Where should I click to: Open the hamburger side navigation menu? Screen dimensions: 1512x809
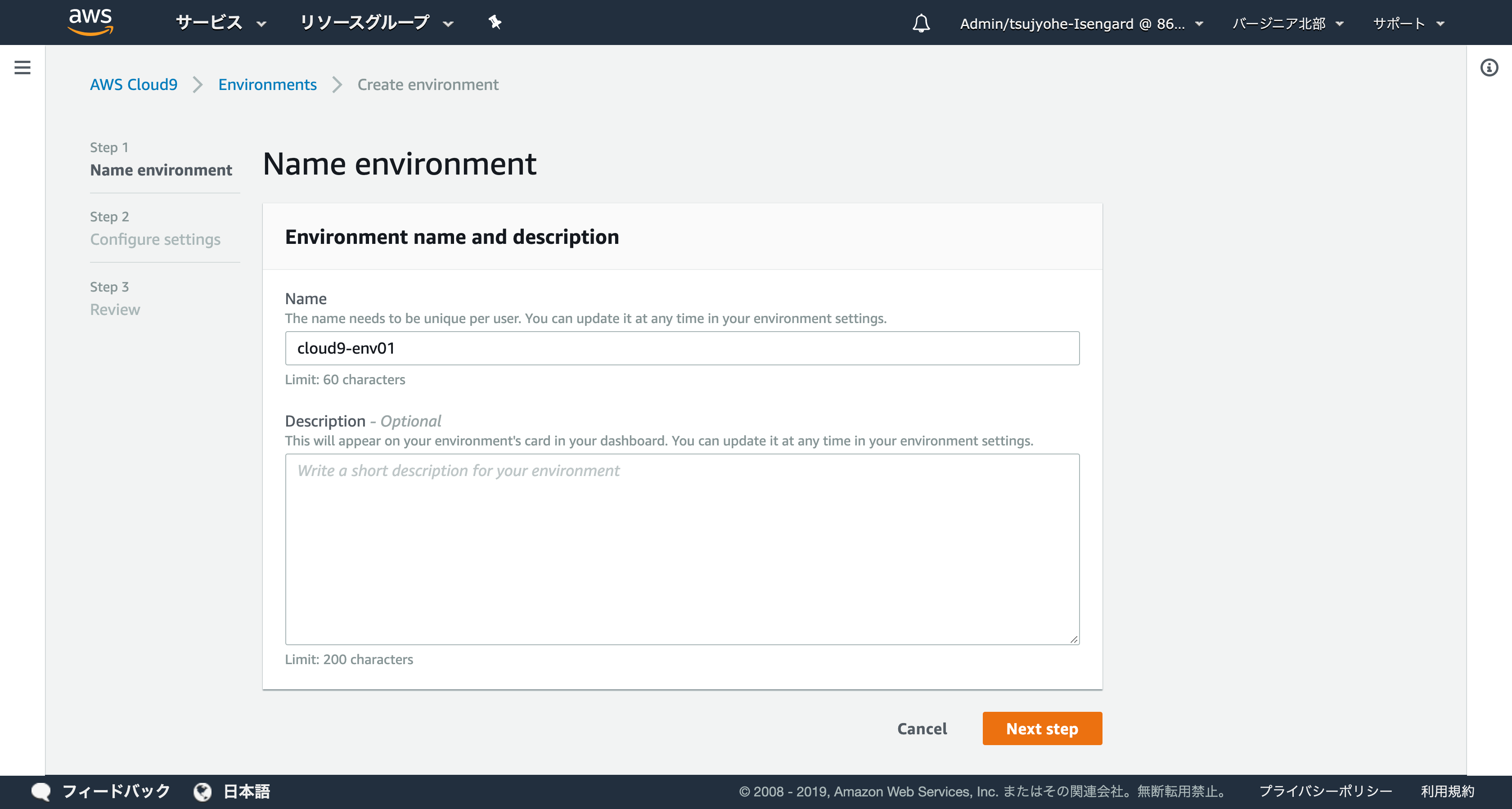(22, 67)
